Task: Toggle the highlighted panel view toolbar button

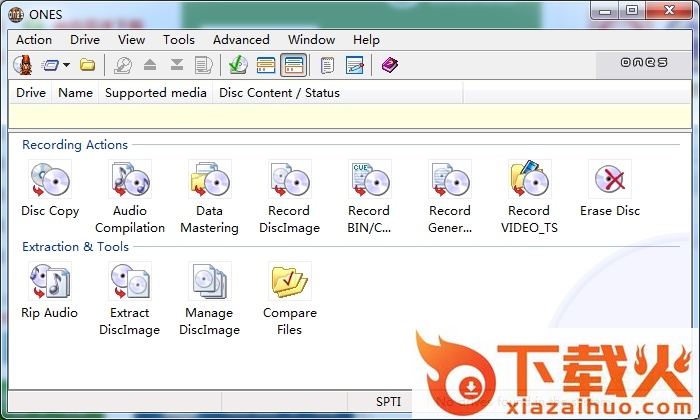Action: point(293,66)
